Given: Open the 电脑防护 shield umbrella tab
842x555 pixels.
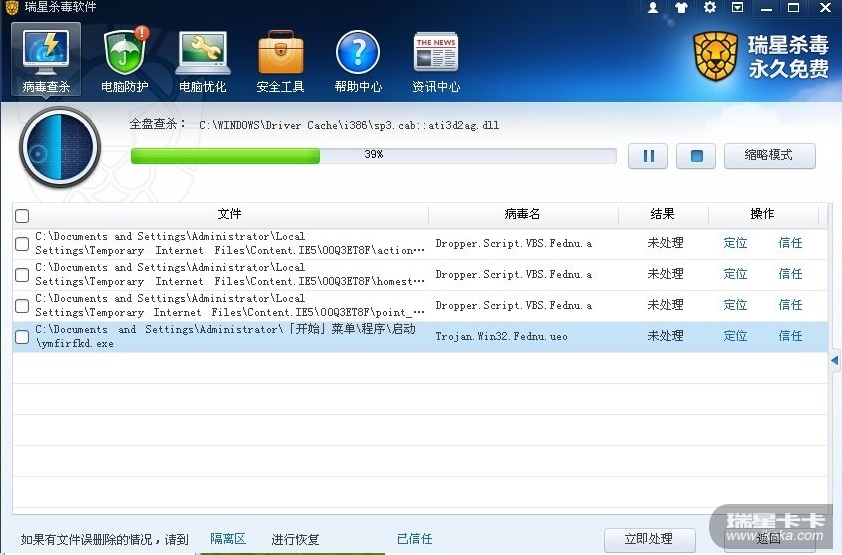Looking at the screenshot, I should (125, 60).
